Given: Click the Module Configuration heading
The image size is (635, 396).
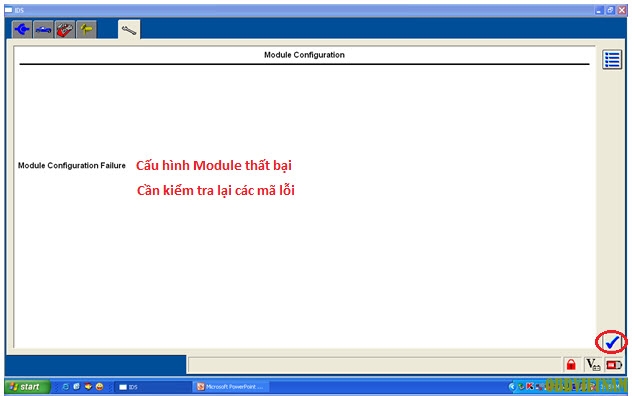Looking at the screenshot, I should 304,55.
